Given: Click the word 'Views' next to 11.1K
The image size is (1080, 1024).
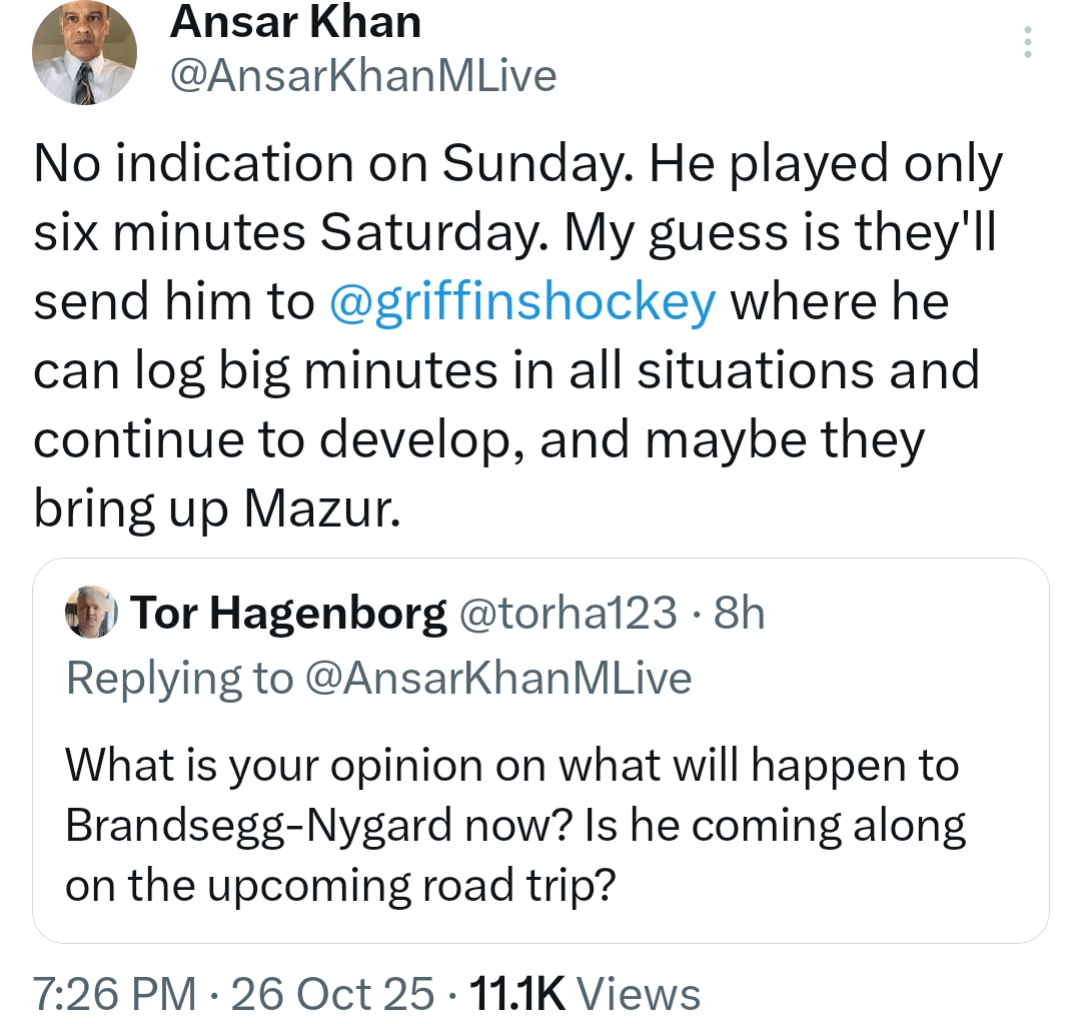Looking at the screenshot, I should 637,994.
